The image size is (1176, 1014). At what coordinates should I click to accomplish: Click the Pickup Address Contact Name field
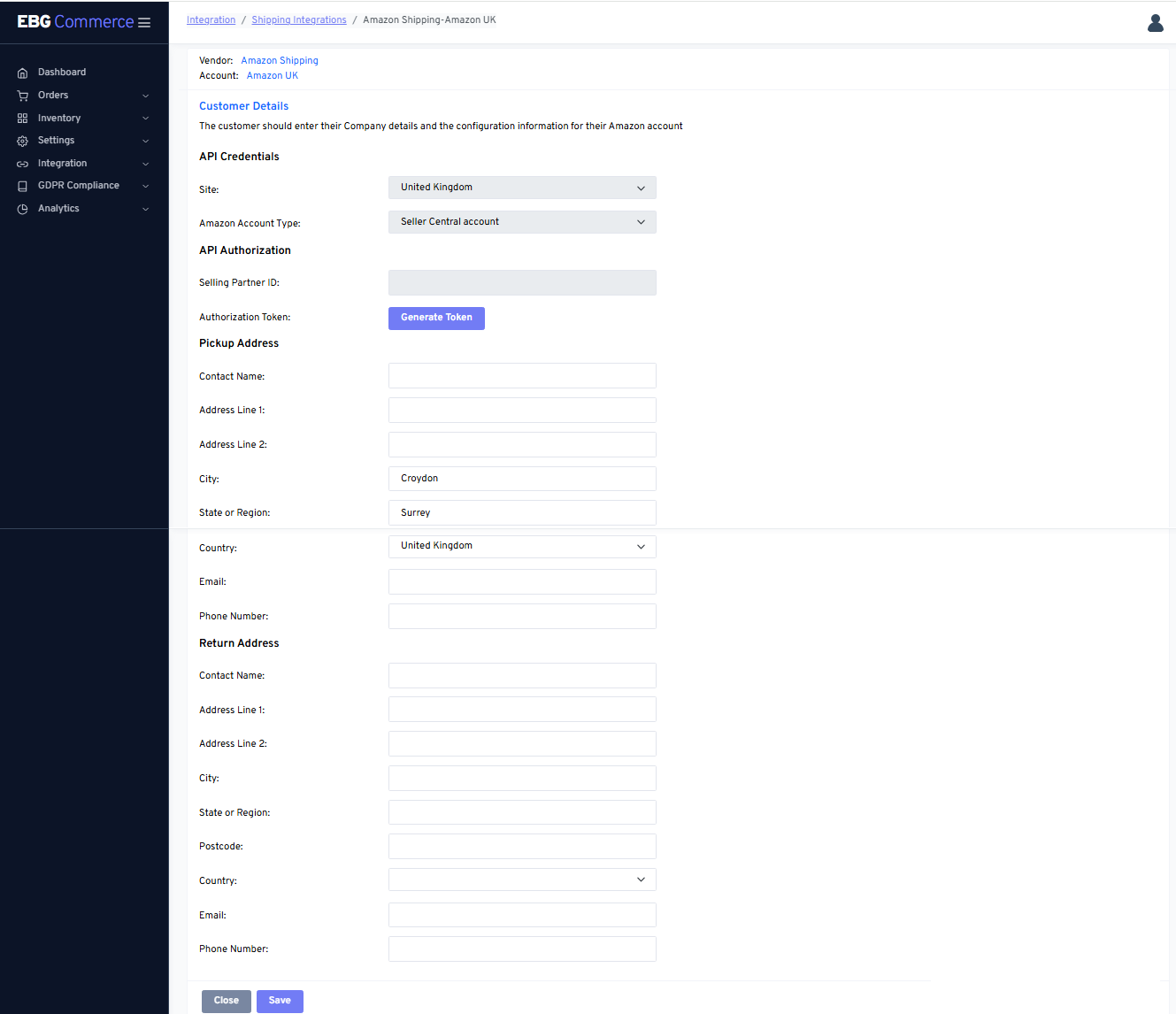tap(522, 376)
